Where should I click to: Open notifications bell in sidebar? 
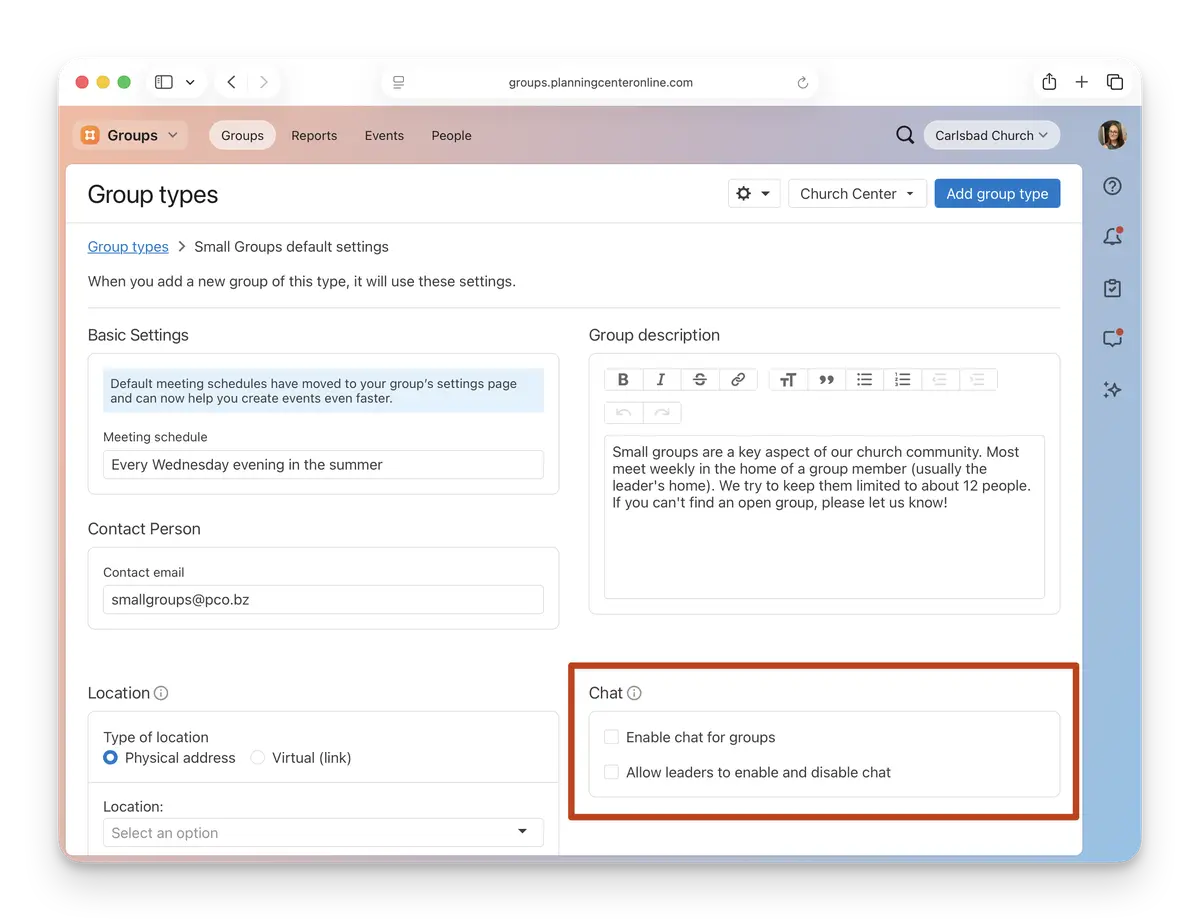(1112, 237)
